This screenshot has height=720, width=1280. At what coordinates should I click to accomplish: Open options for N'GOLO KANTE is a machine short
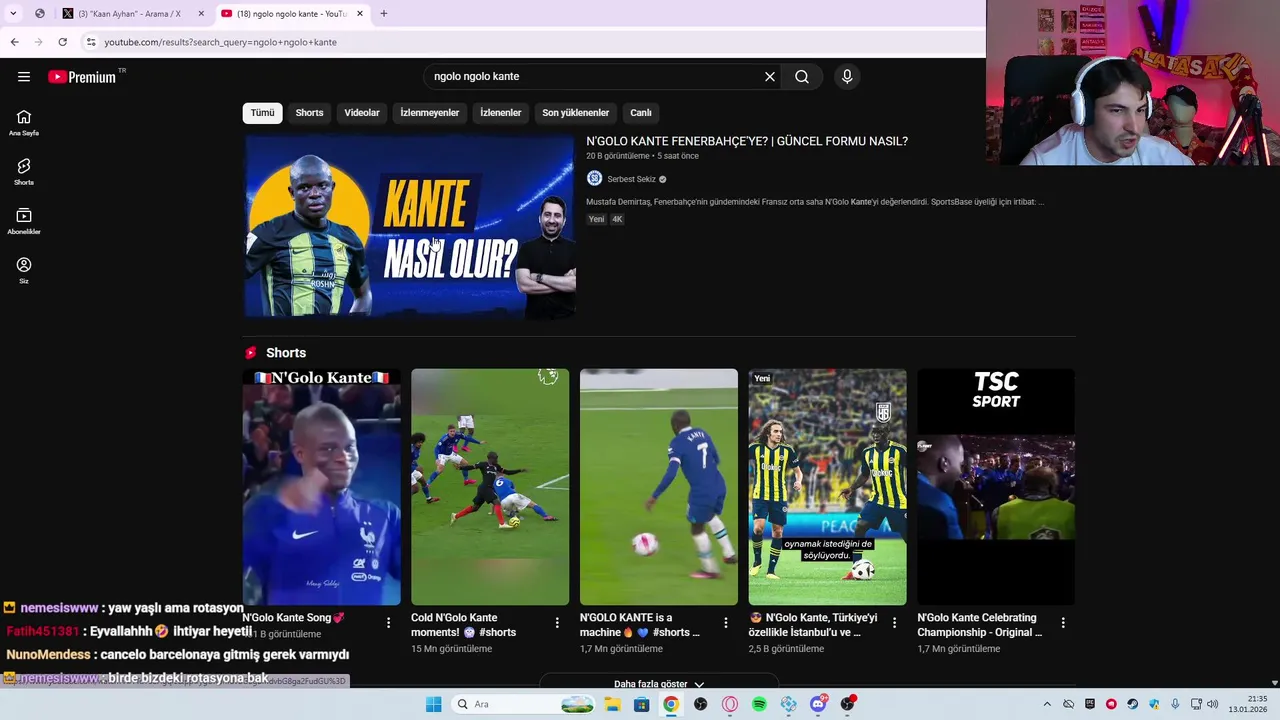[x=726, y=623]
